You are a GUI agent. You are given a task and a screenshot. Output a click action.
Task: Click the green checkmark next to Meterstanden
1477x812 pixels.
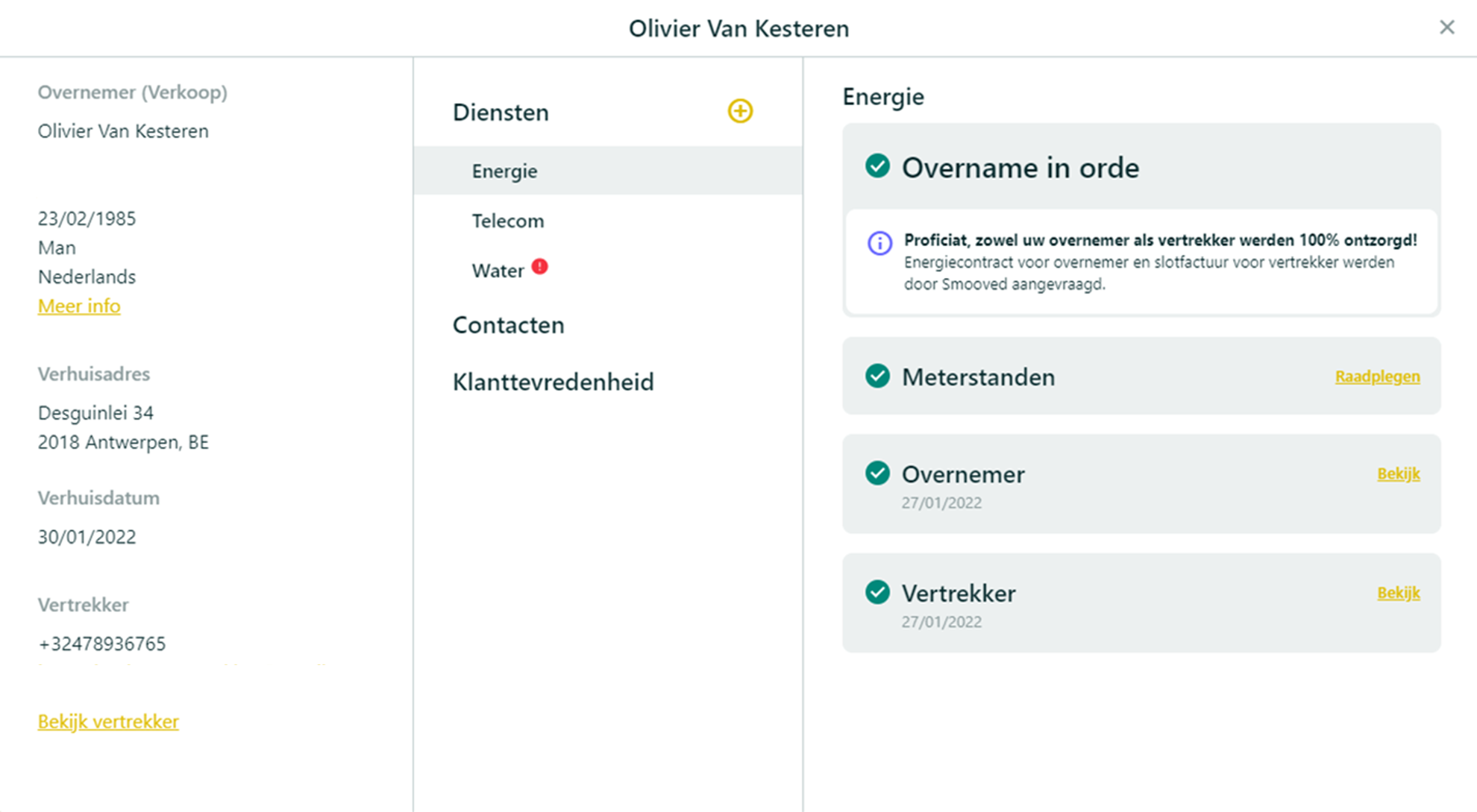[877, 376]
